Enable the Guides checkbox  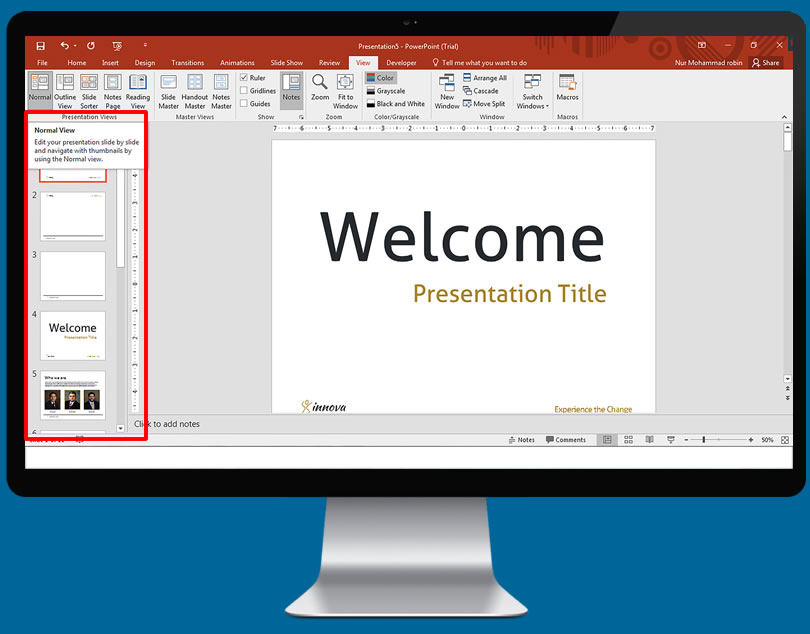point(244,104)
